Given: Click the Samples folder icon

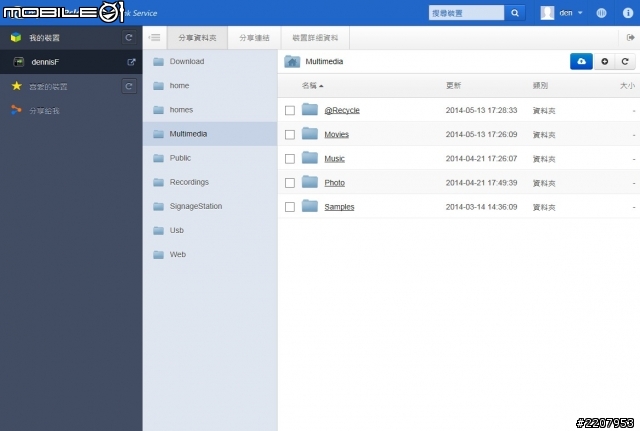Looking at the screenshot, I should click(x=310, y=206).
